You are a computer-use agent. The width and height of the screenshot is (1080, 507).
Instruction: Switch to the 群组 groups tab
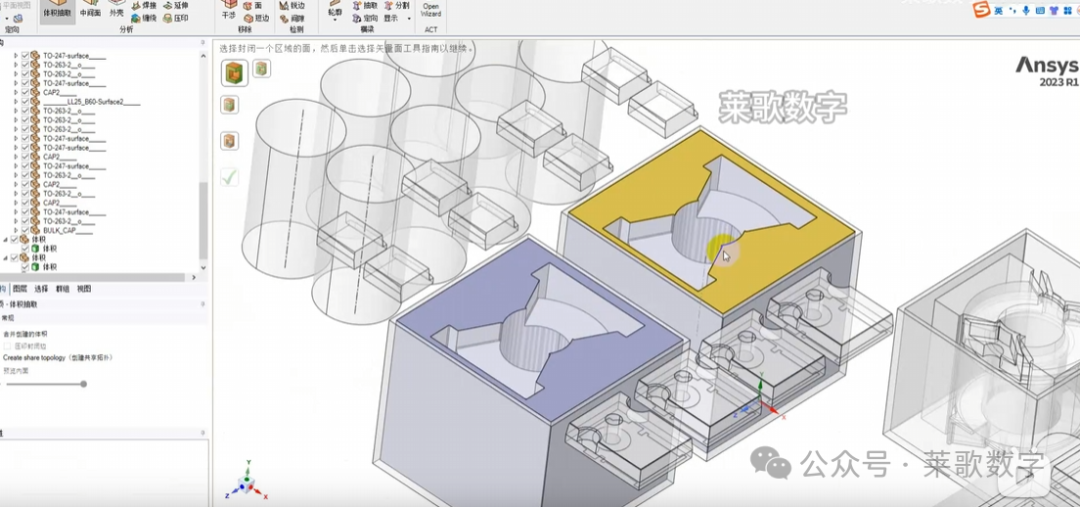tap(62, 289)
